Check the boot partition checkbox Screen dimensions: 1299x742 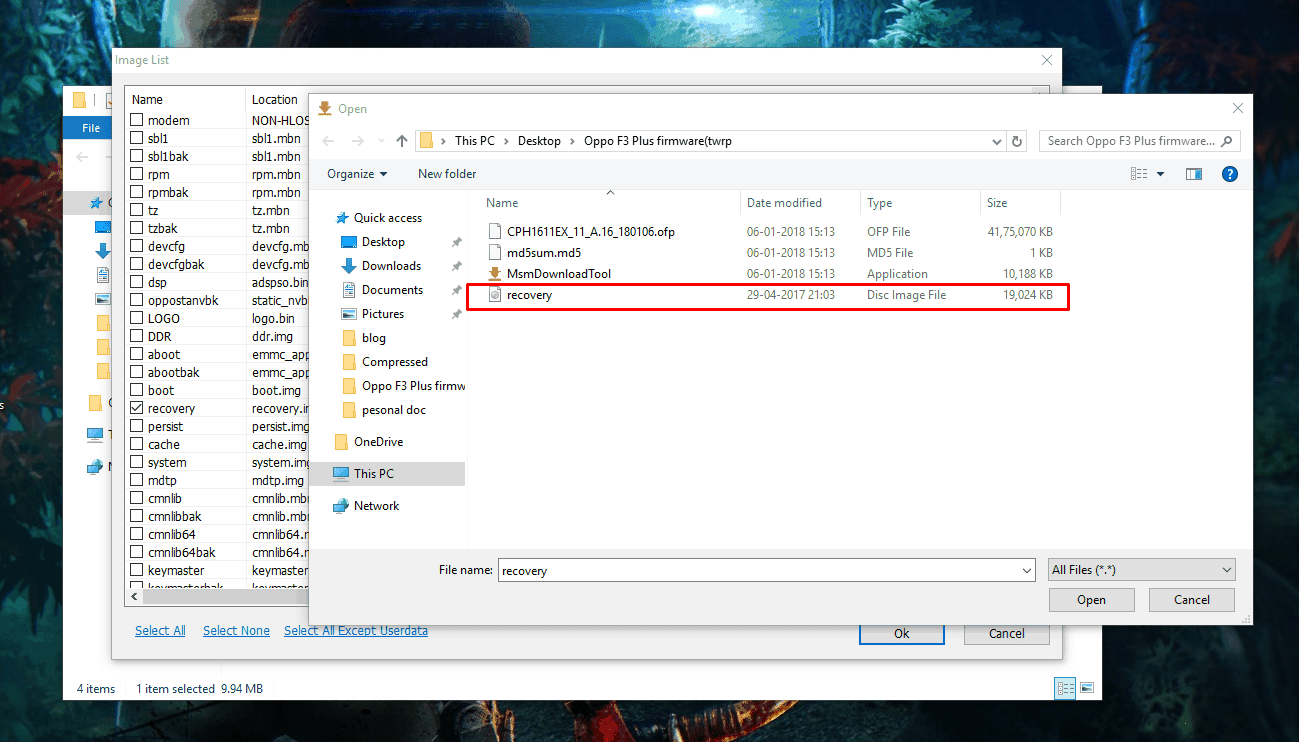pyautogui.click(x=137, y=390)
